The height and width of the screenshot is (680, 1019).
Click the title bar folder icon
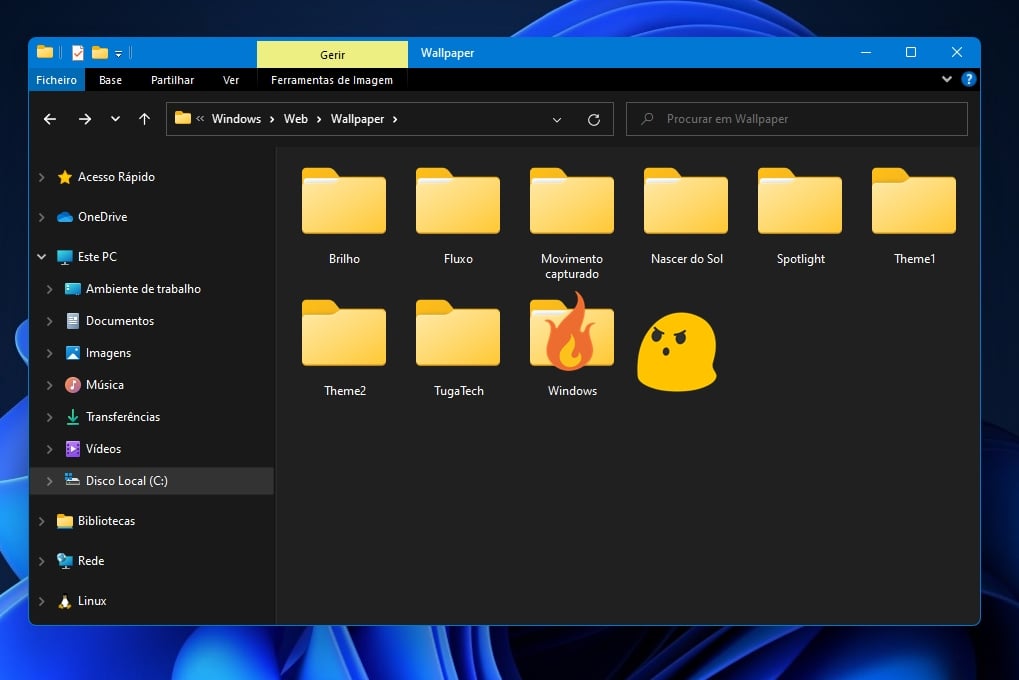coord(45,52)
